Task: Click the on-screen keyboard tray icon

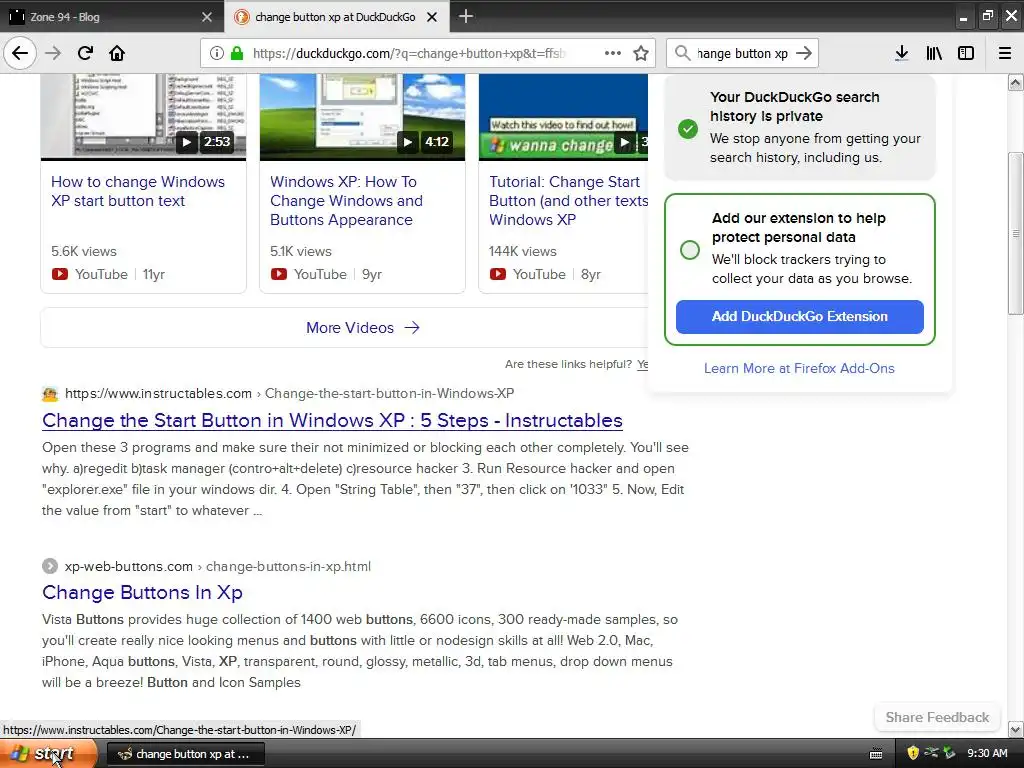Action: click(876, 754)
